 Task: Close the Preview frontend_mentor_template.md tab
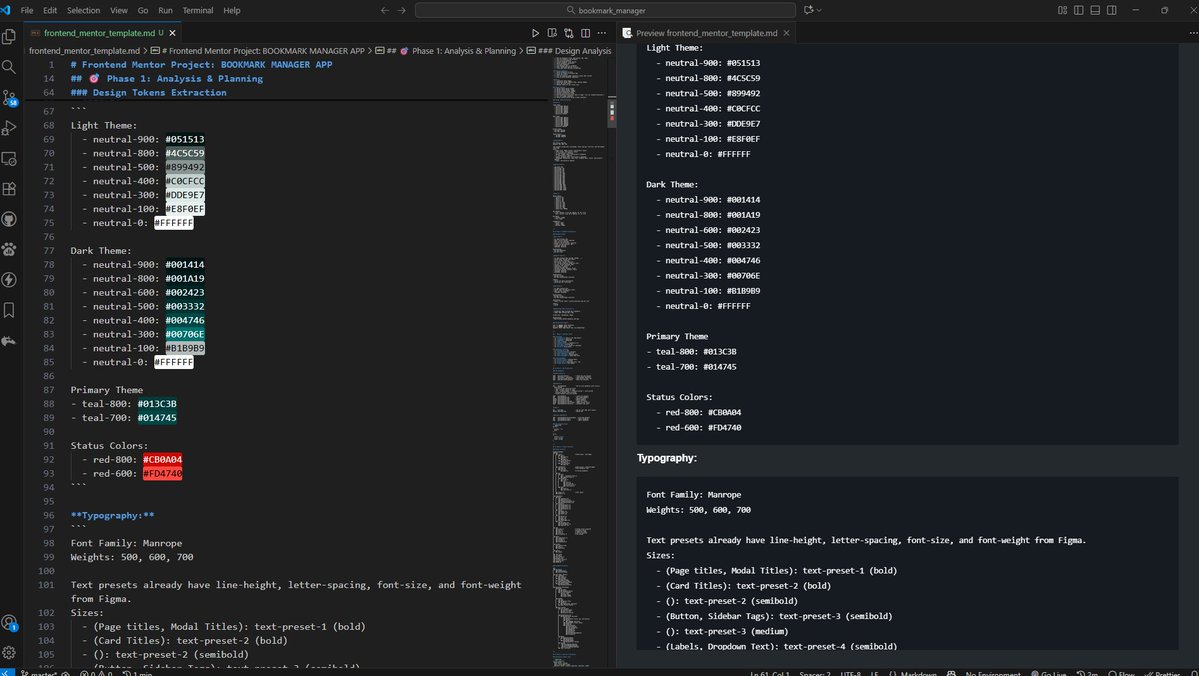pyautogui.click(x=786, y=33)
